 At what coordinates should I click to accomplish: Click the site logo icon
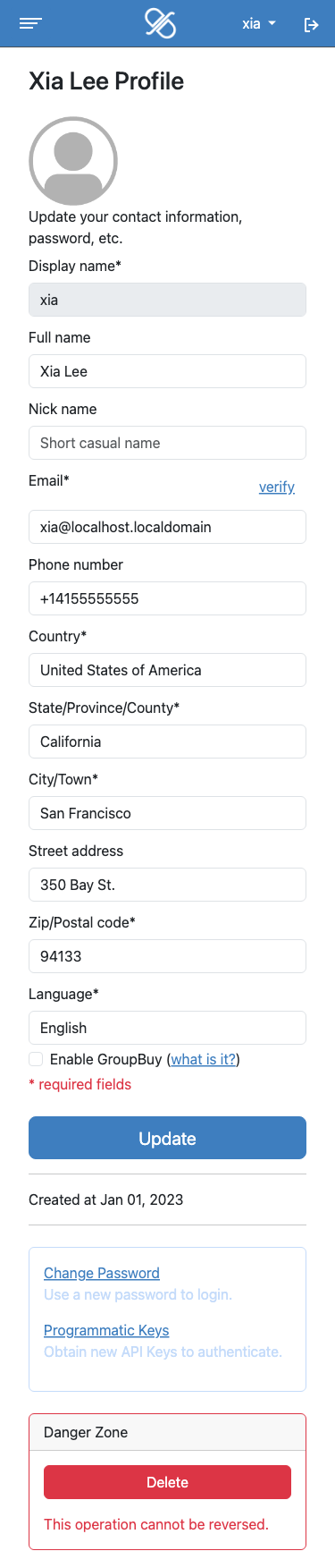point(161,23)
